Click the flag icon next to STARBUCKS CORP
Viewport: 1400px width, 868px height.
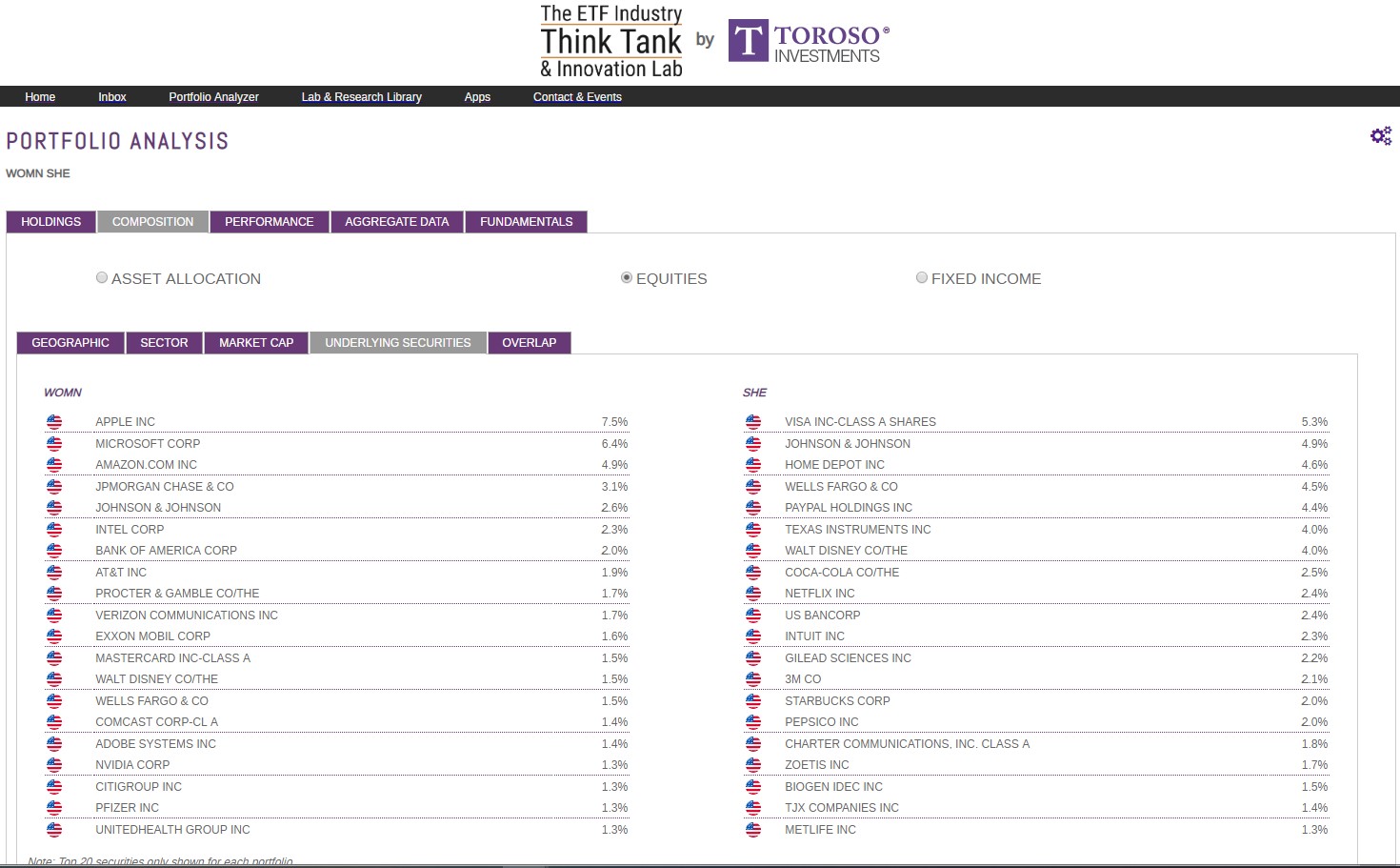753,701
